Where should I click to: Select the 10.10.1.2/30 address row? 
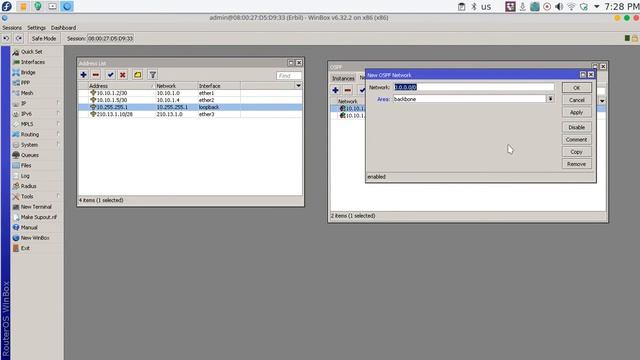(x=190, y=93)
